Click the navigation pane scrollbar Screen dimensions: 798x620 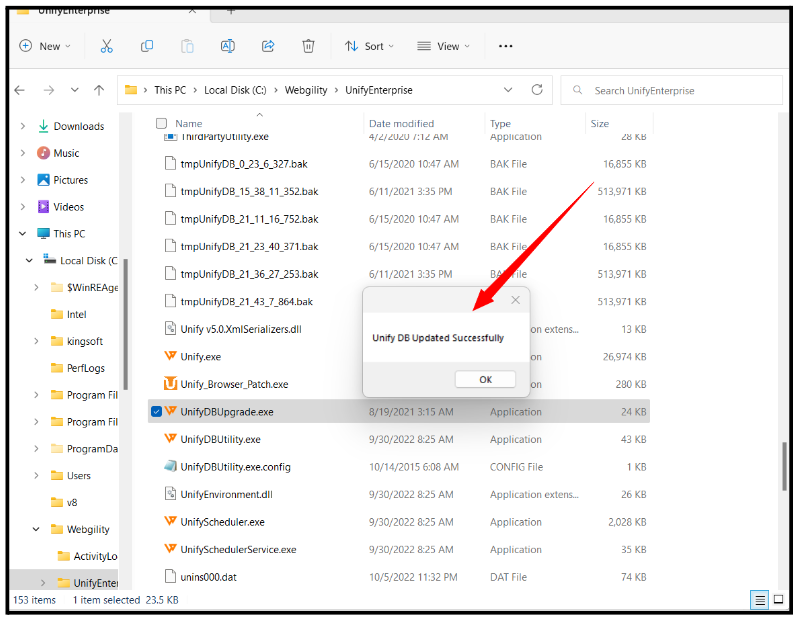125,324
